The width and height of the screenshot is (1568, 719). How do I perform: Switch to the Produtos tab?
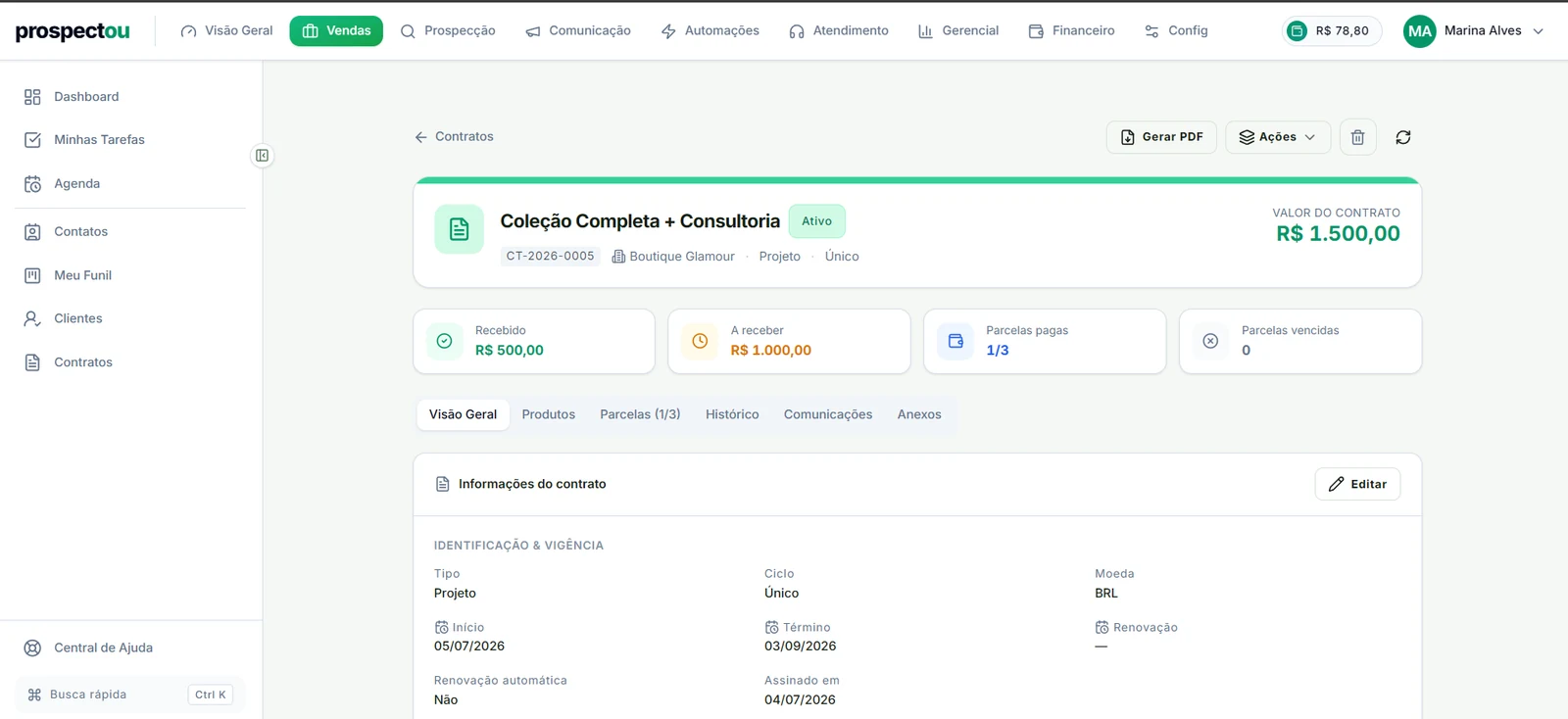[548, 414]
